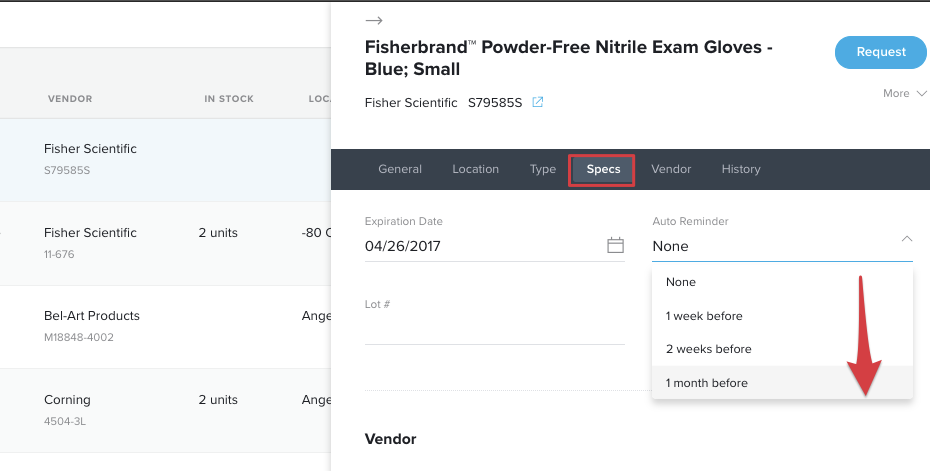Select the Specs tab
Screen dimensions: 930x471
(x=603, y=170)
